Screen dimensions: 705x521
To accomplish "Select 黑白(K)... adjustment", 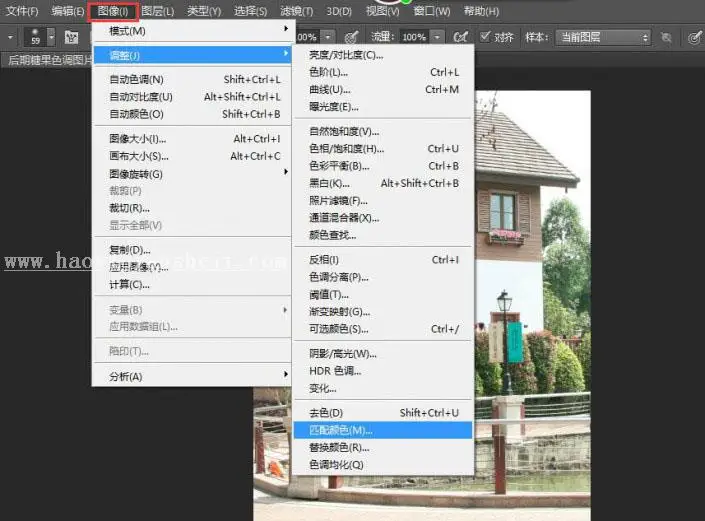I will point(383,183).
